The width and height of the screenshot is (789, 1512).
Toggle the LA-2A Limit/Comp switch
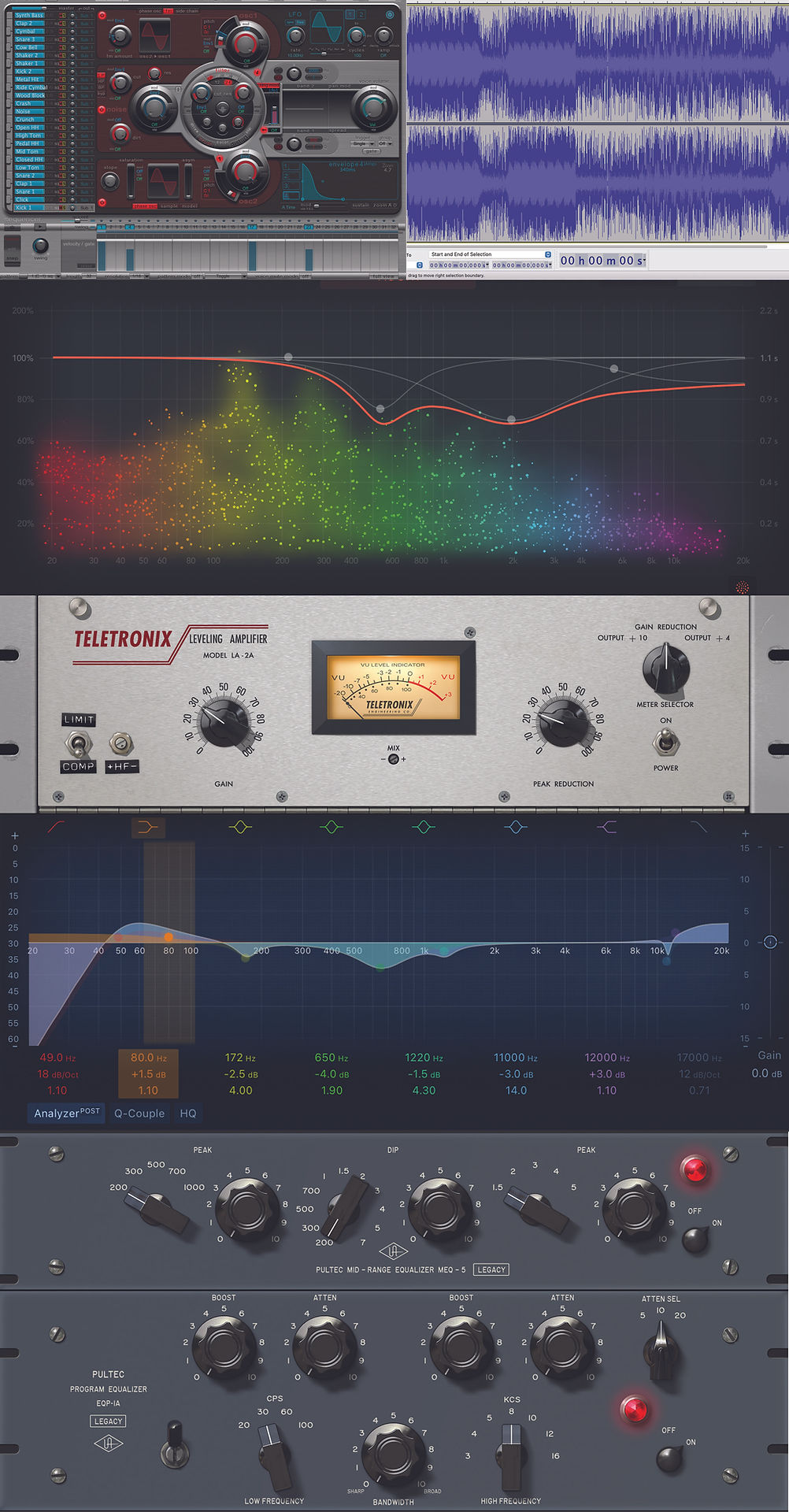[x=77, y=743]
